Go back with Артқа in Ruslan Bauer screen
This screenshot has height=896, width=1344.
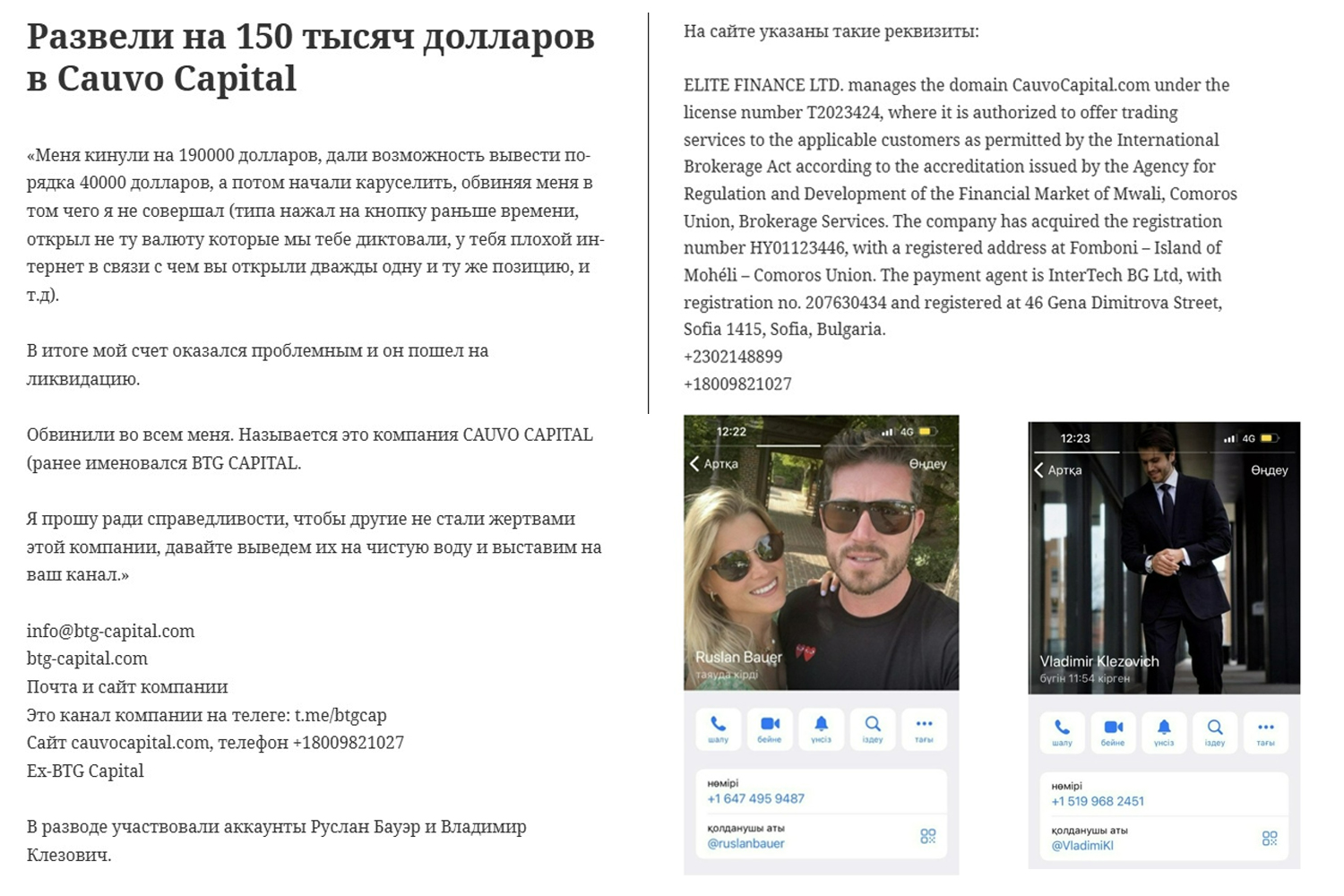tap(714, 463)
